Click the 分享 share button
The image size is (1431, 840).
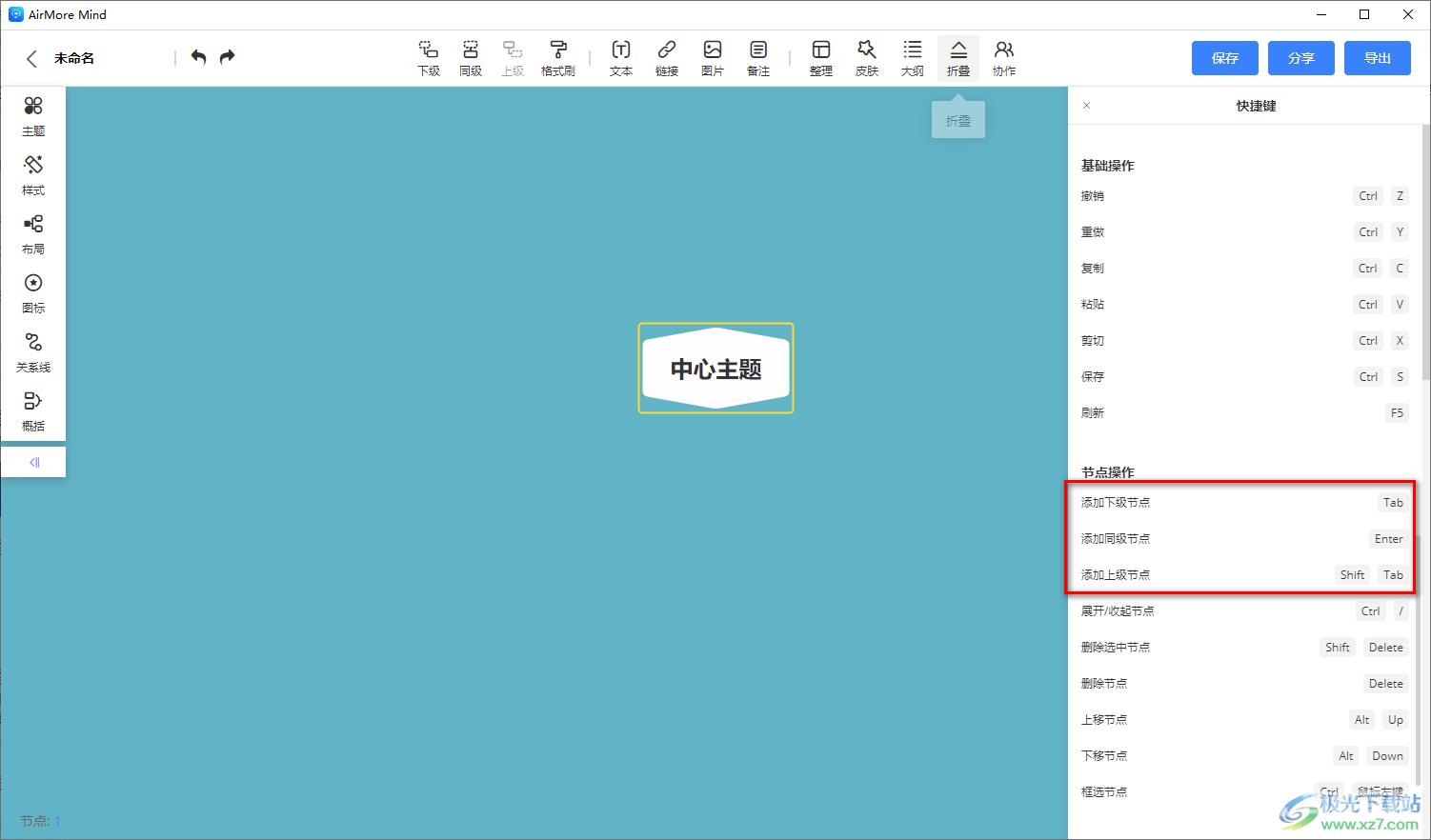[x=1301, y=58]
